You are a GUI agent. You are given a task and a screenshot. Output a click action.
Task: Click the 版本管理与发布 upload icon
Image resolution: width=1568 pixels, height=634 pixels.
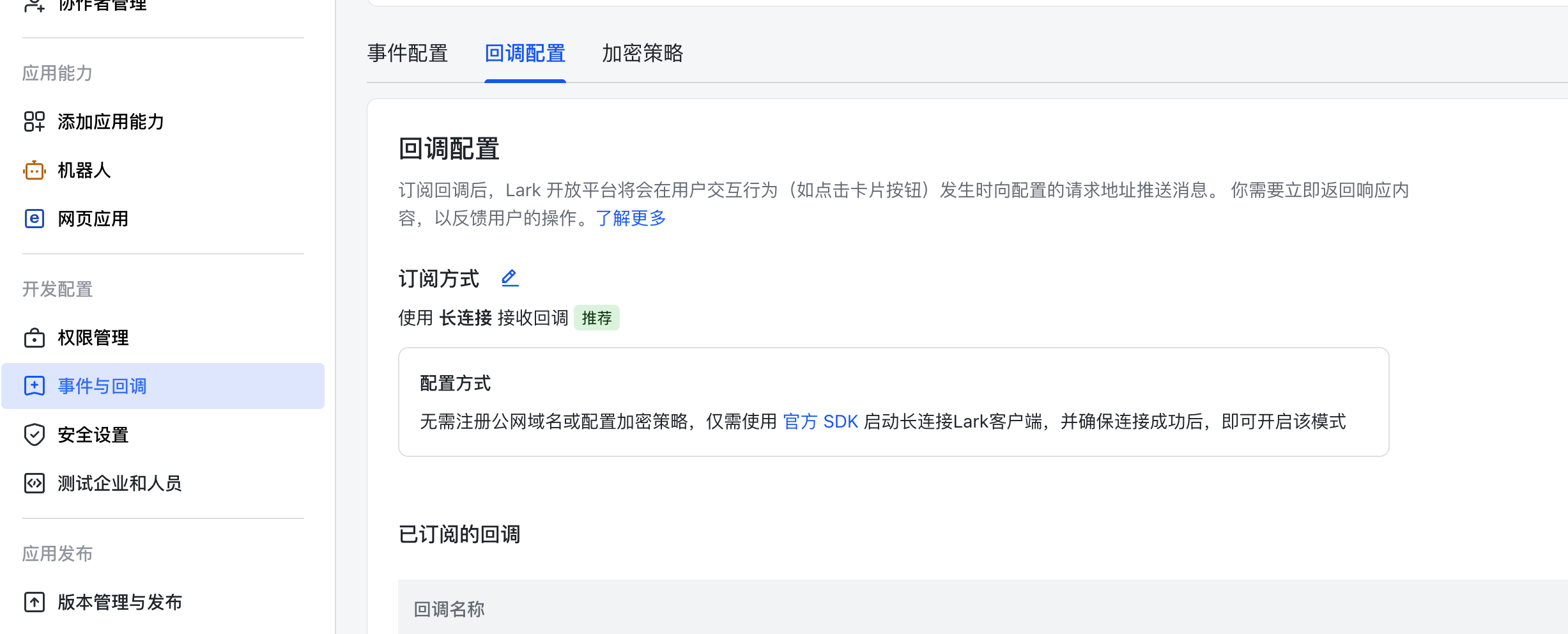(34, 602)
